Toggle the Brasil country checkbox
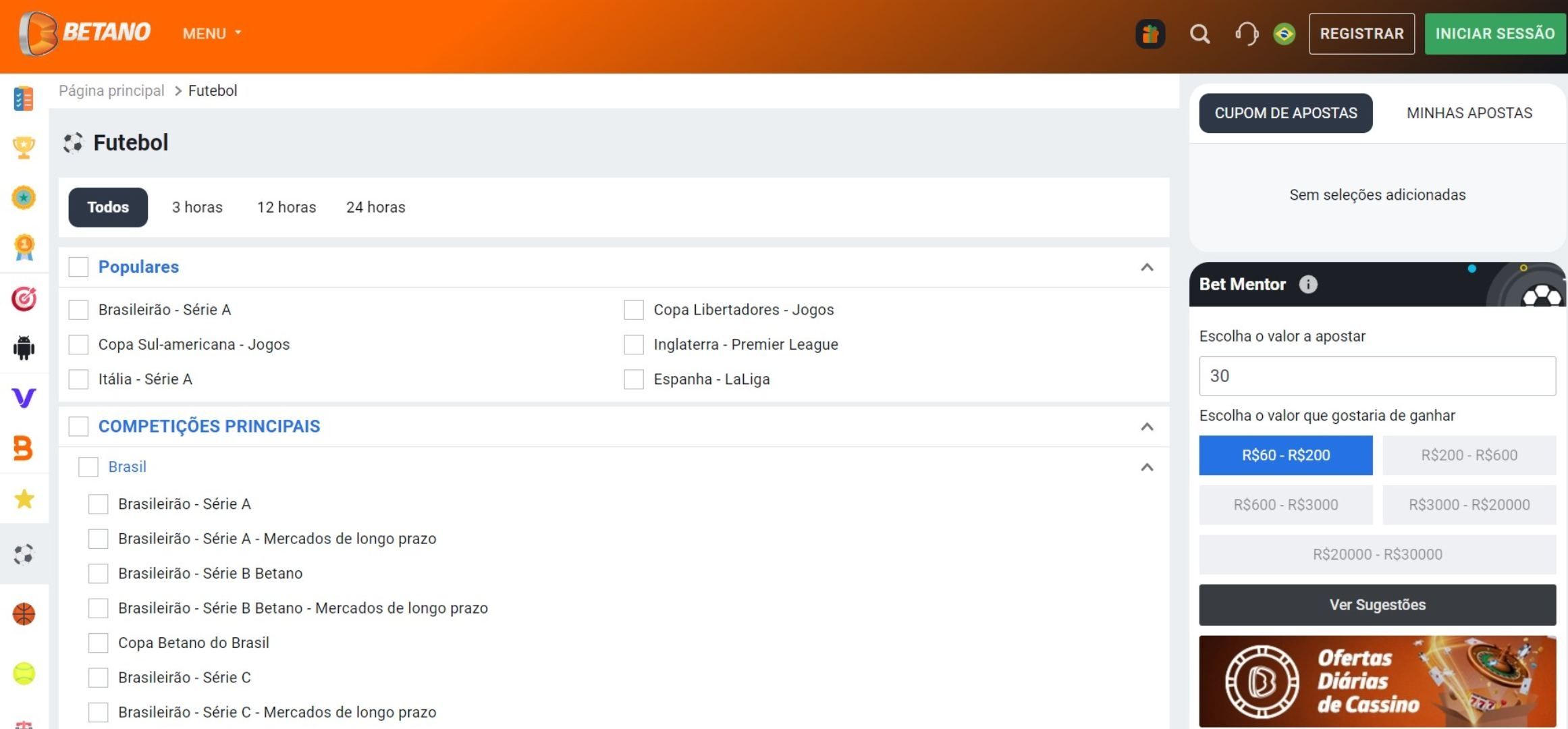 88,467
